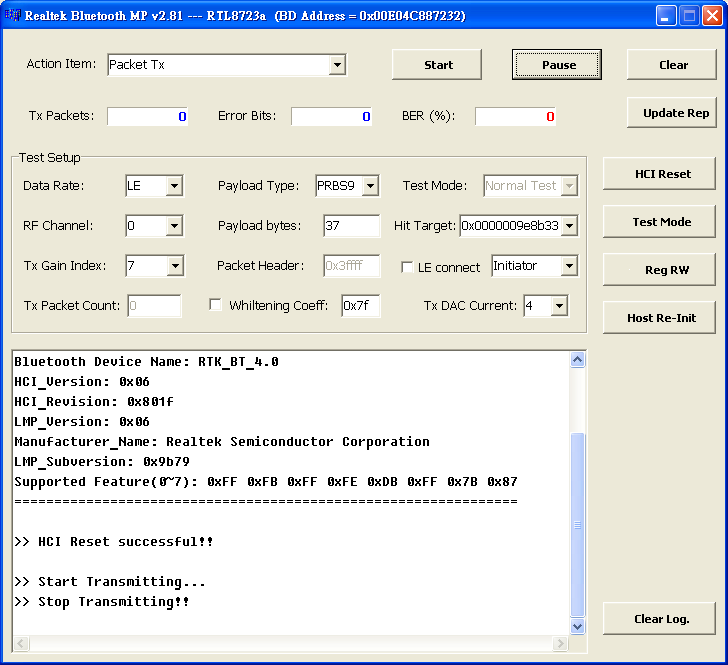Click 'Bluetooth Device Name: RTK_BT_4.0' log line

[146, 361]
